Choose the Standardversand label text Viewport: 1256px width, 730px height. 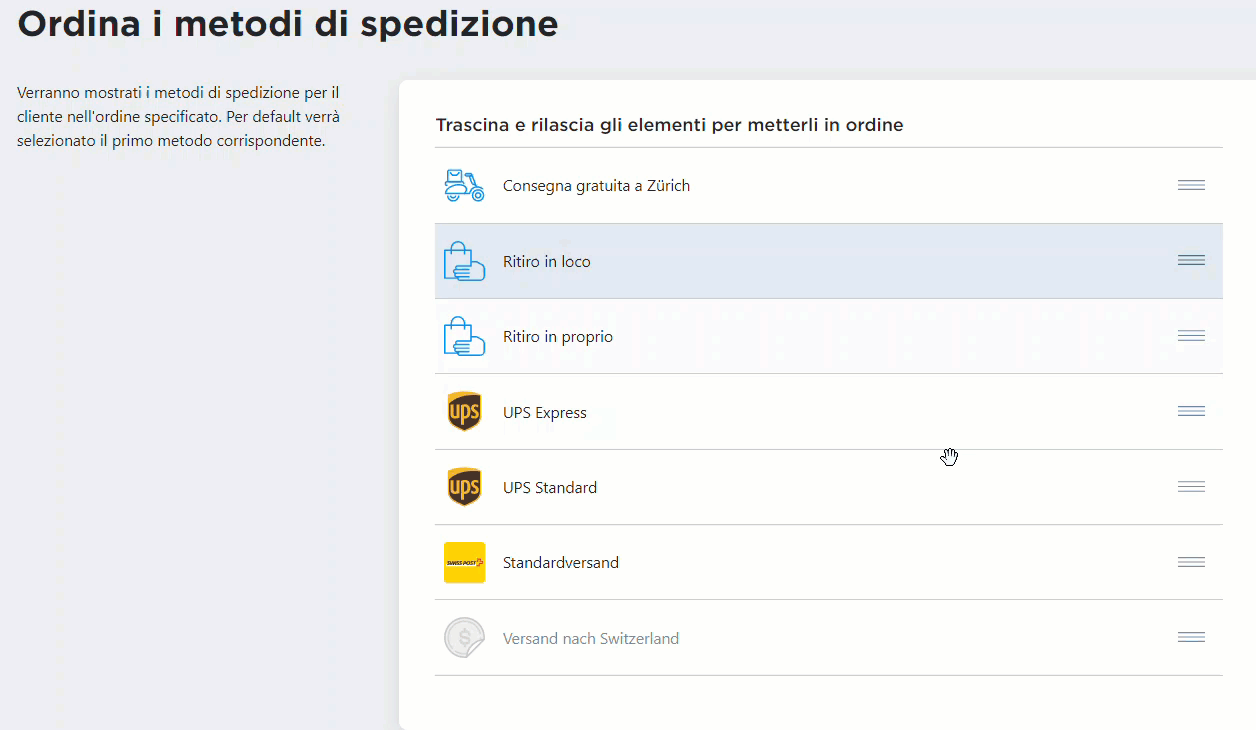click(x=561, y=563)
